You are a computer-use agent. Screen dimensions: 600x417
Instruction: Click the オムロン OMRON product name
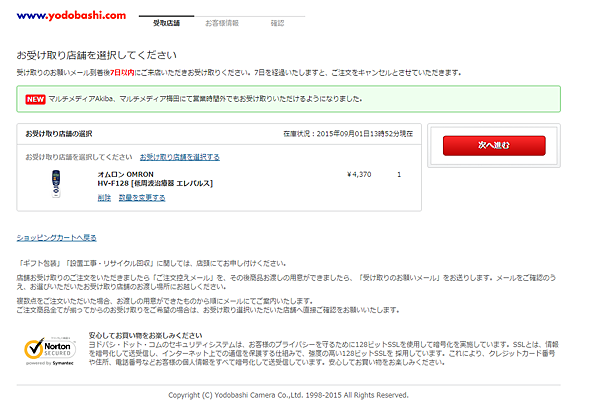point(126,174)
